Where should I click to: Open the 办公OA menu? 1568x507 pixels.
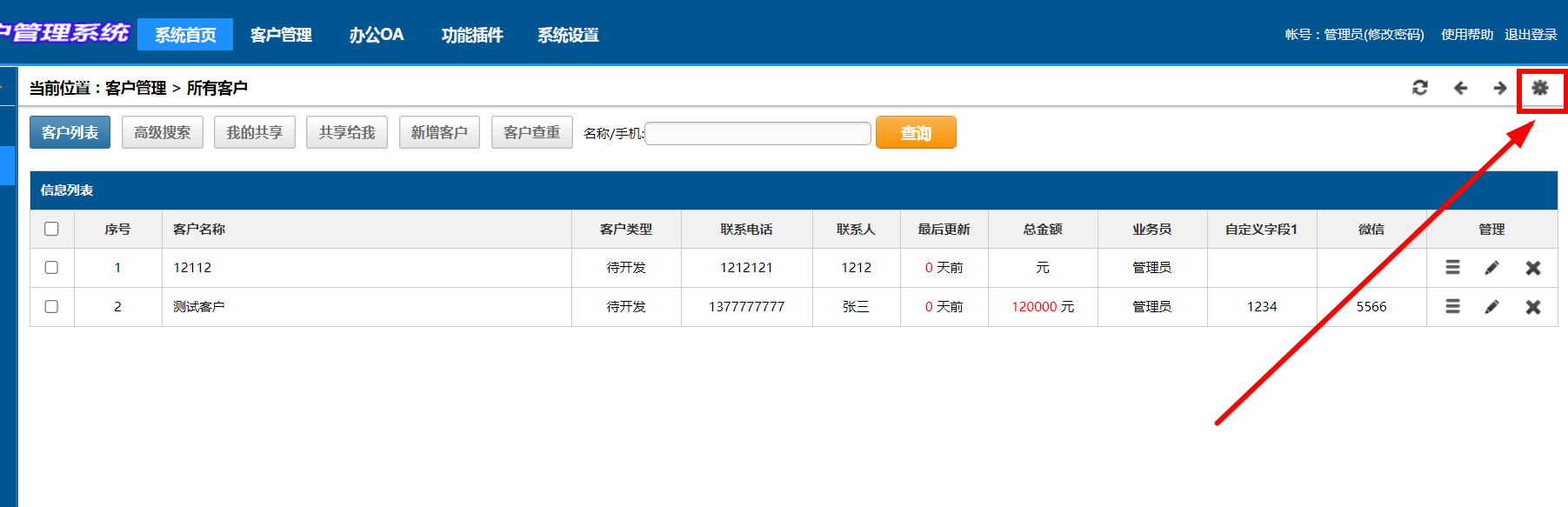click(377, 35)
